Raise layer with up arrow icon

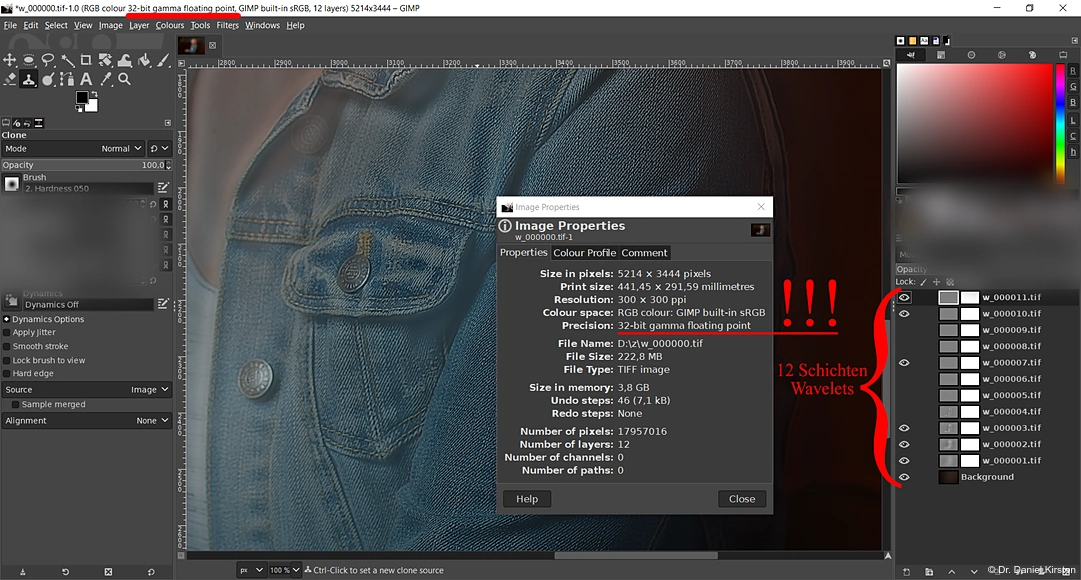click(951, 572)
